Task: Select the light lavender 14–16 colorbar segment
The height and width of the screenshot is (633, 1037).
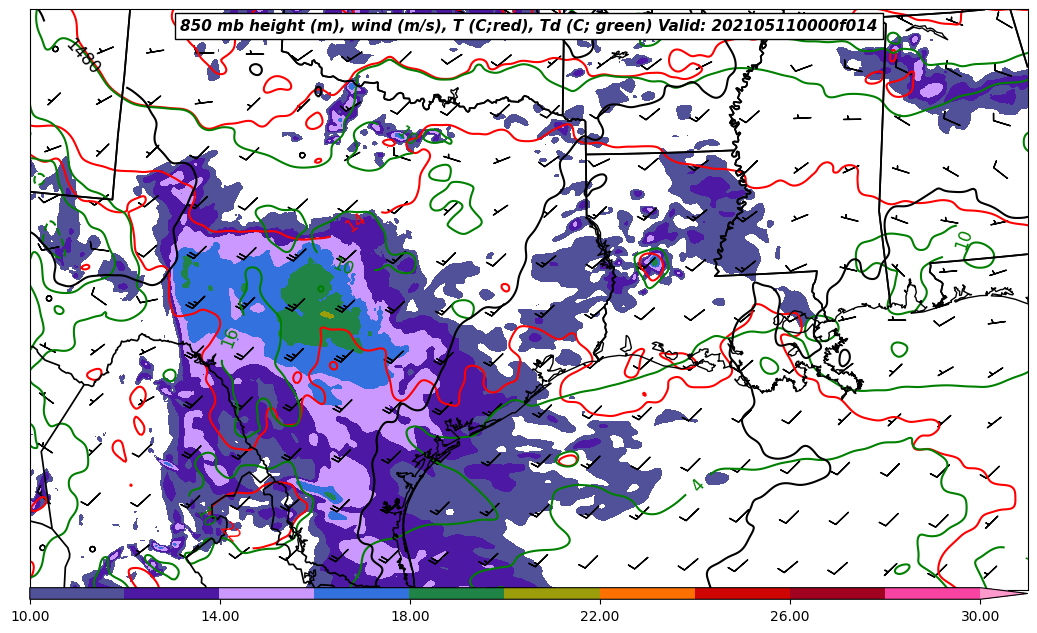Action: point(267,593)
